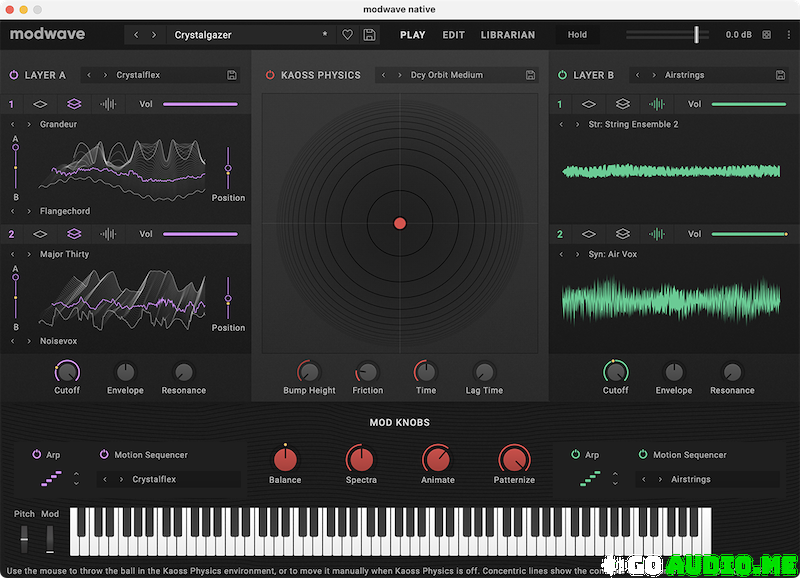The image size is (800, 578).
Task: Select next Layer A program after Crystalflex
Action: click(105, 75)
